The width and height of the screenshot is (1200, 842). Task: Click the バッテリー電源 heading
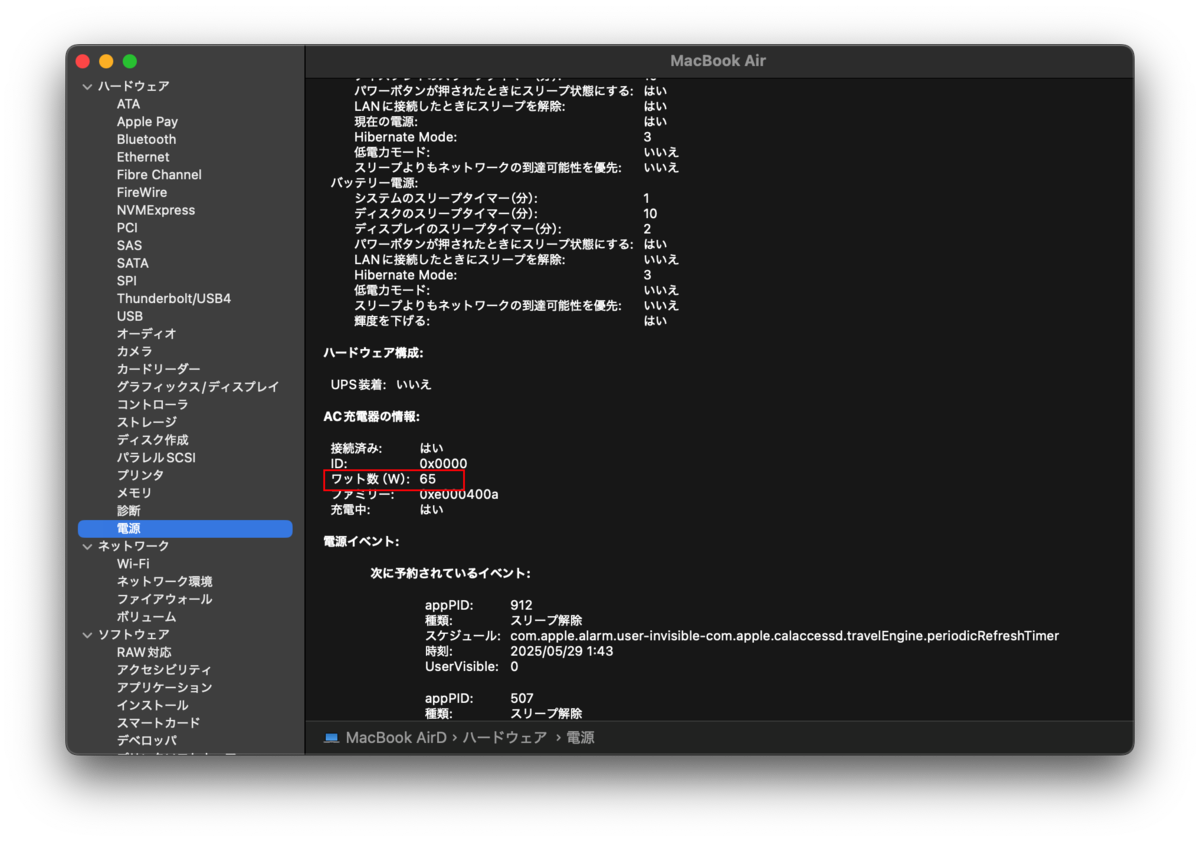pyautogui.click(x=374, y=183)
